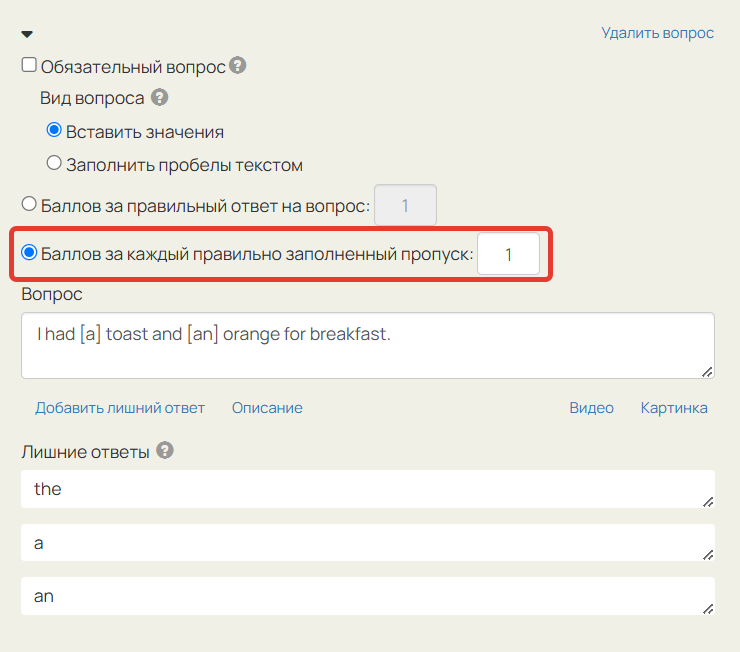The height and width of the screenshot is (652, 740).
Task: Click resize handle of the 'the' answer field
Action: (707, 502)
